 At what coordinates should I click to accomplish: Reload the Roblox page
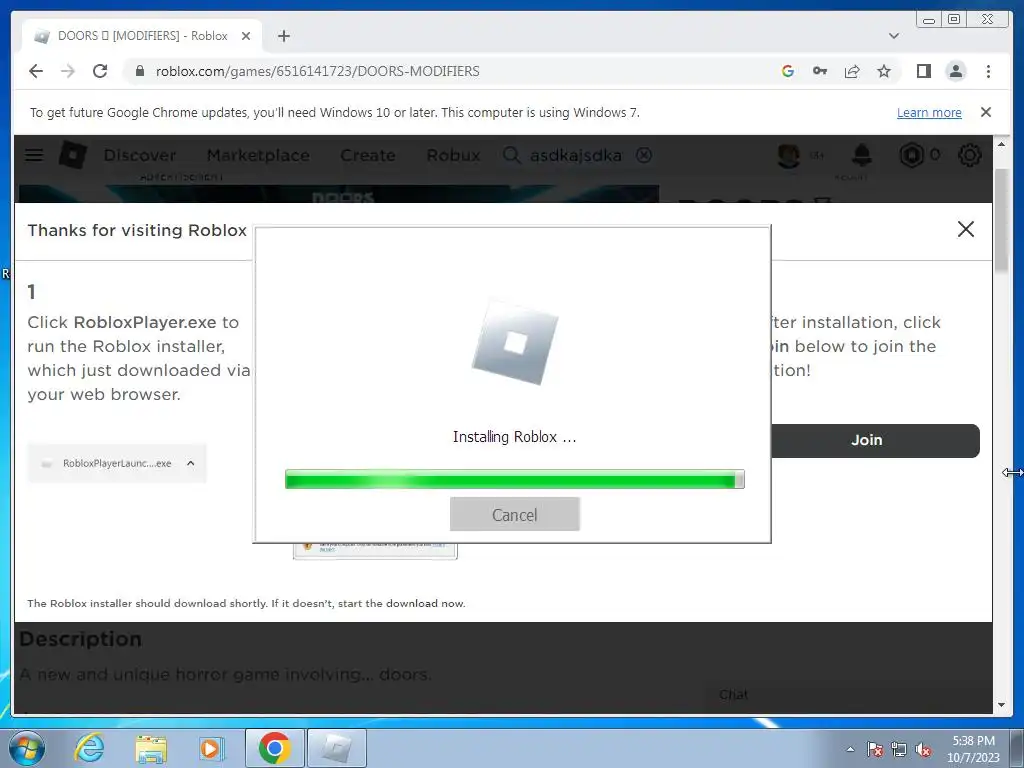100,71
